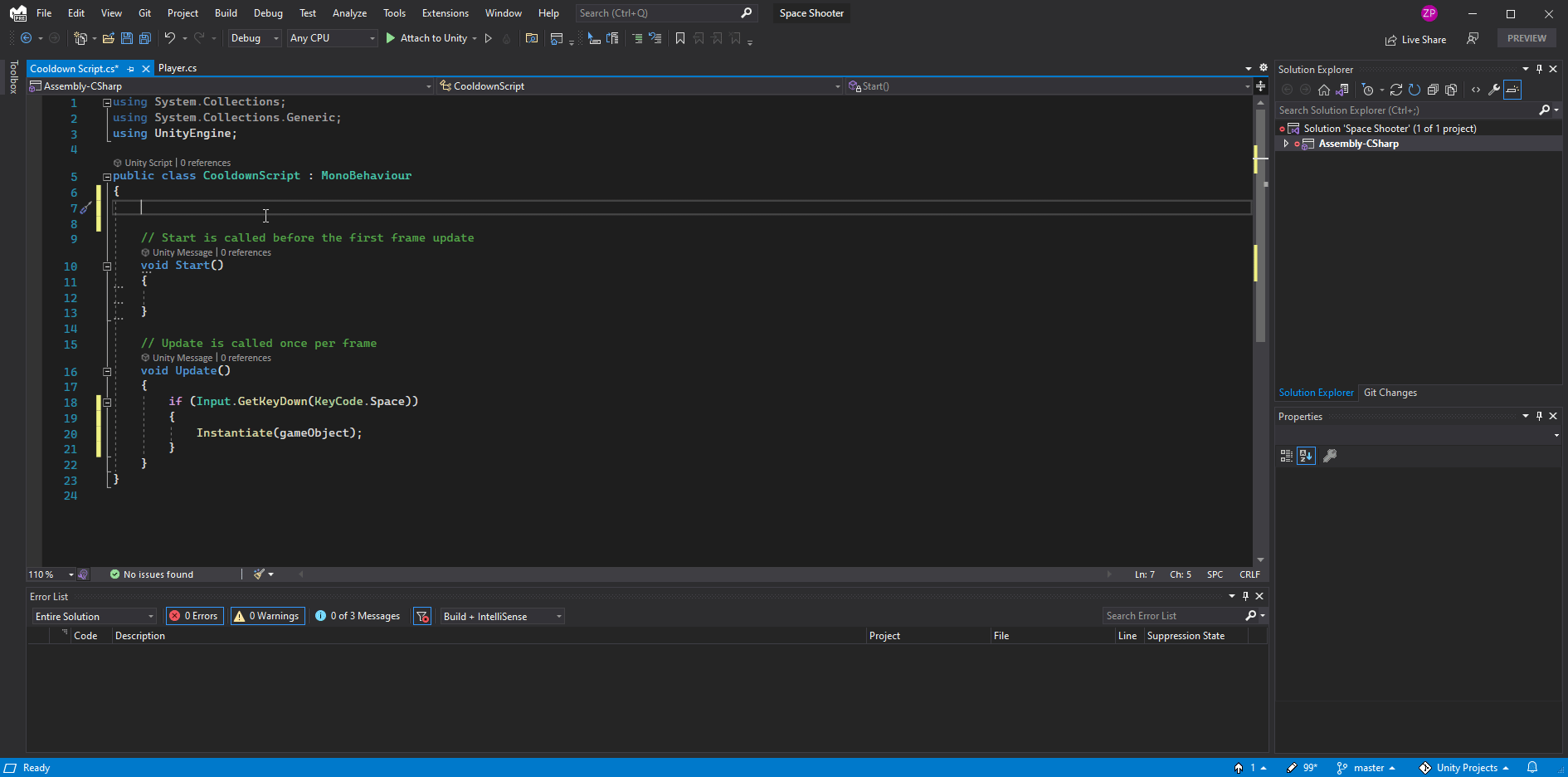The height and width of the screenshot is (777, 1568).
Task: Collapse all nodes via Solution Explorer icon
Action: tap(1433, 90)
